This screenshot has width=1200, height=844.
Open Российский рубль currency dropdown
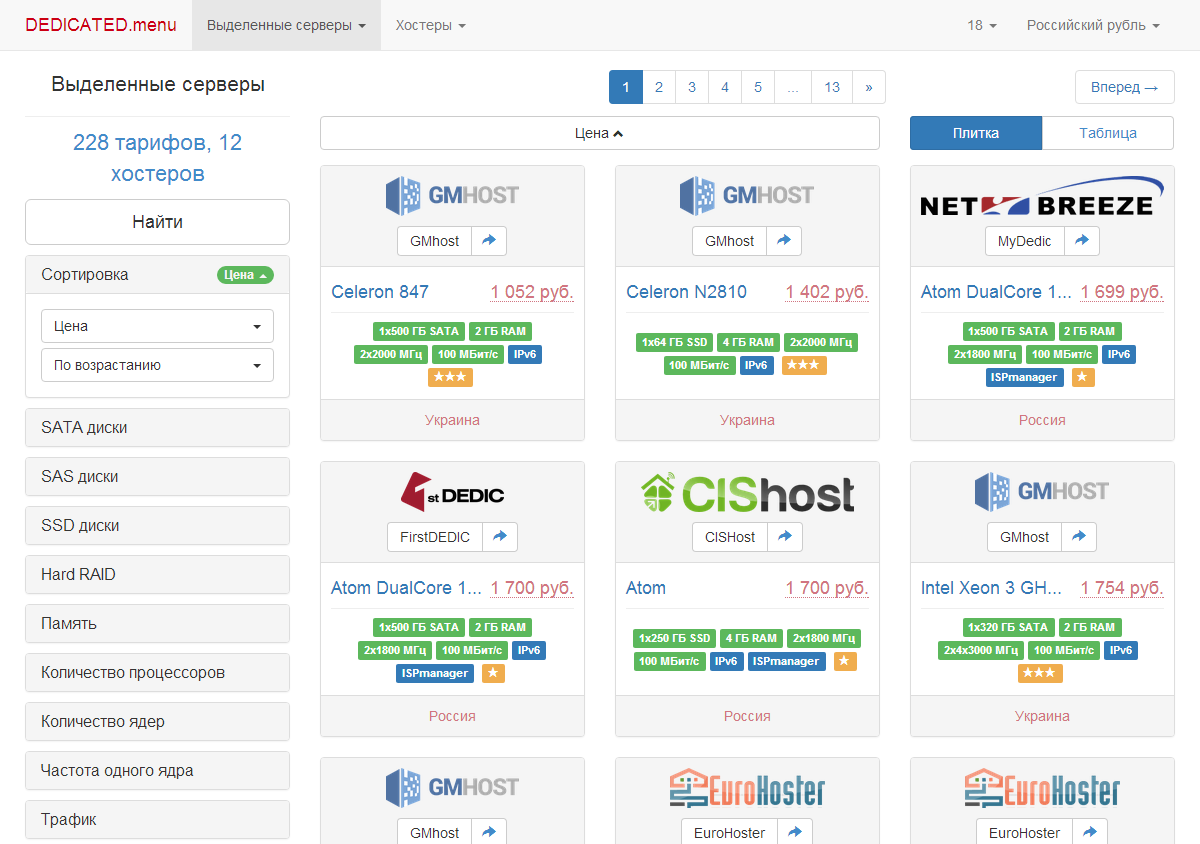pyautogui.click(x=1093, y=25)
